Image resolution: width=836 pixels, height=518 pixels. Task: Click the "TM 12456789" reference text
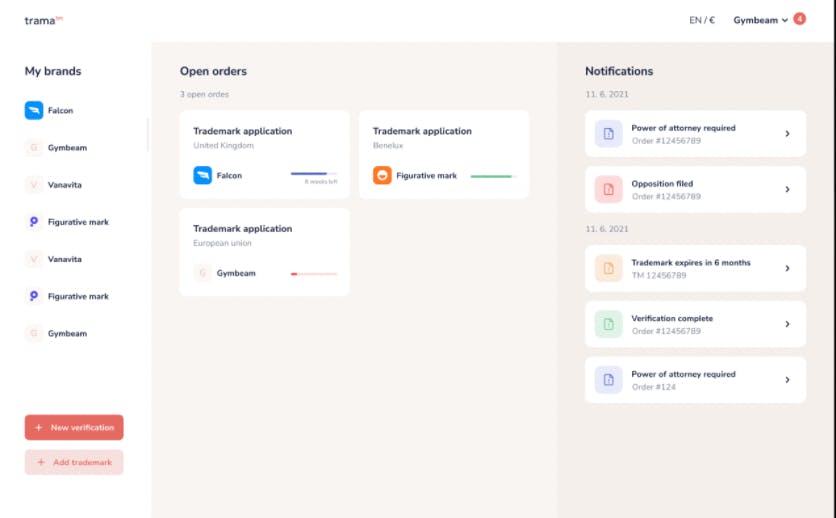pos(658,276)
